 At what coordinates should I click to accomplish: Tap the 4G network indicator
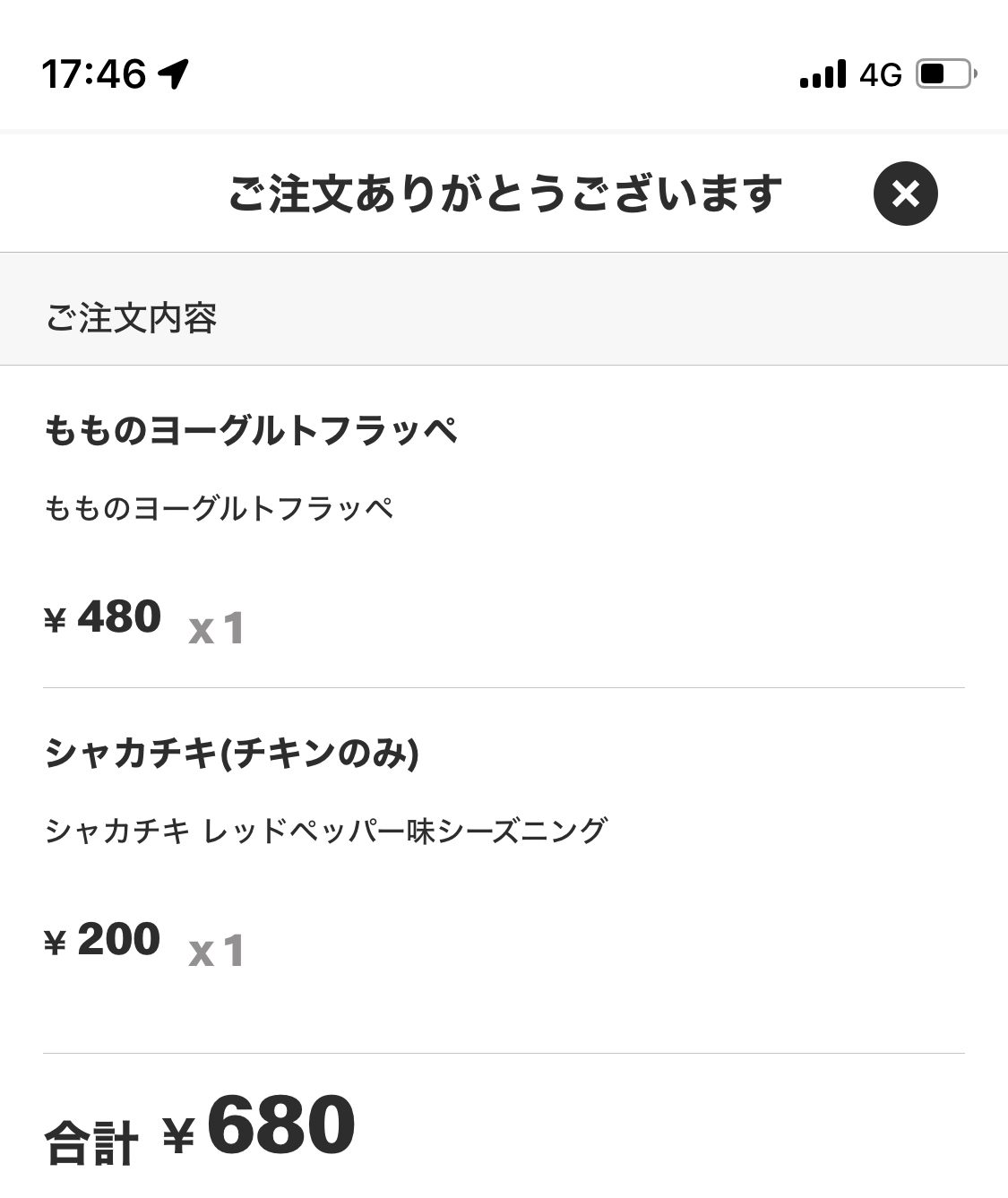click(880, 74)
